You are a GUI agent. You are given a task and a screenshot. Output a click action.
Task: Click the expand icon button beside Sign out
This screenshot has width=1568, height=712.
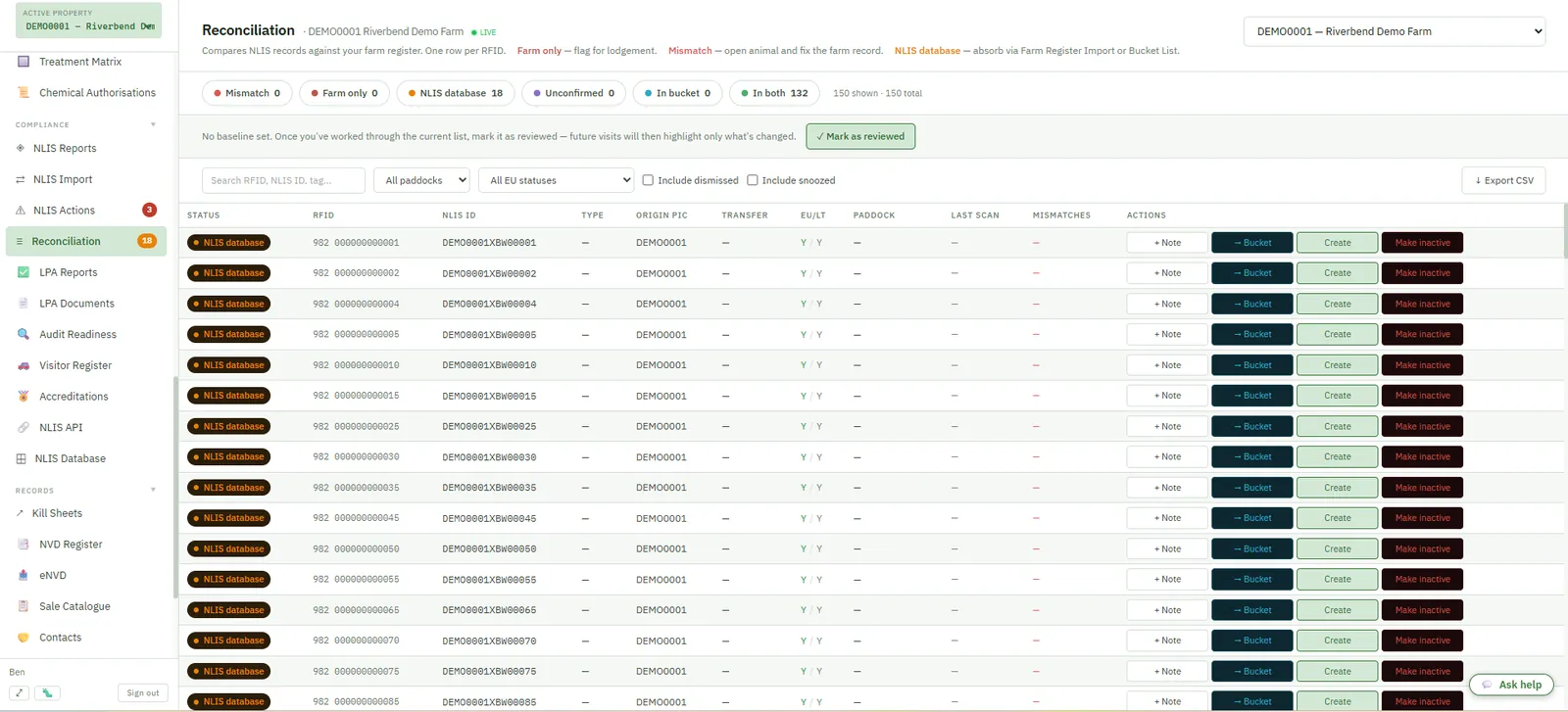click(20, 692)
